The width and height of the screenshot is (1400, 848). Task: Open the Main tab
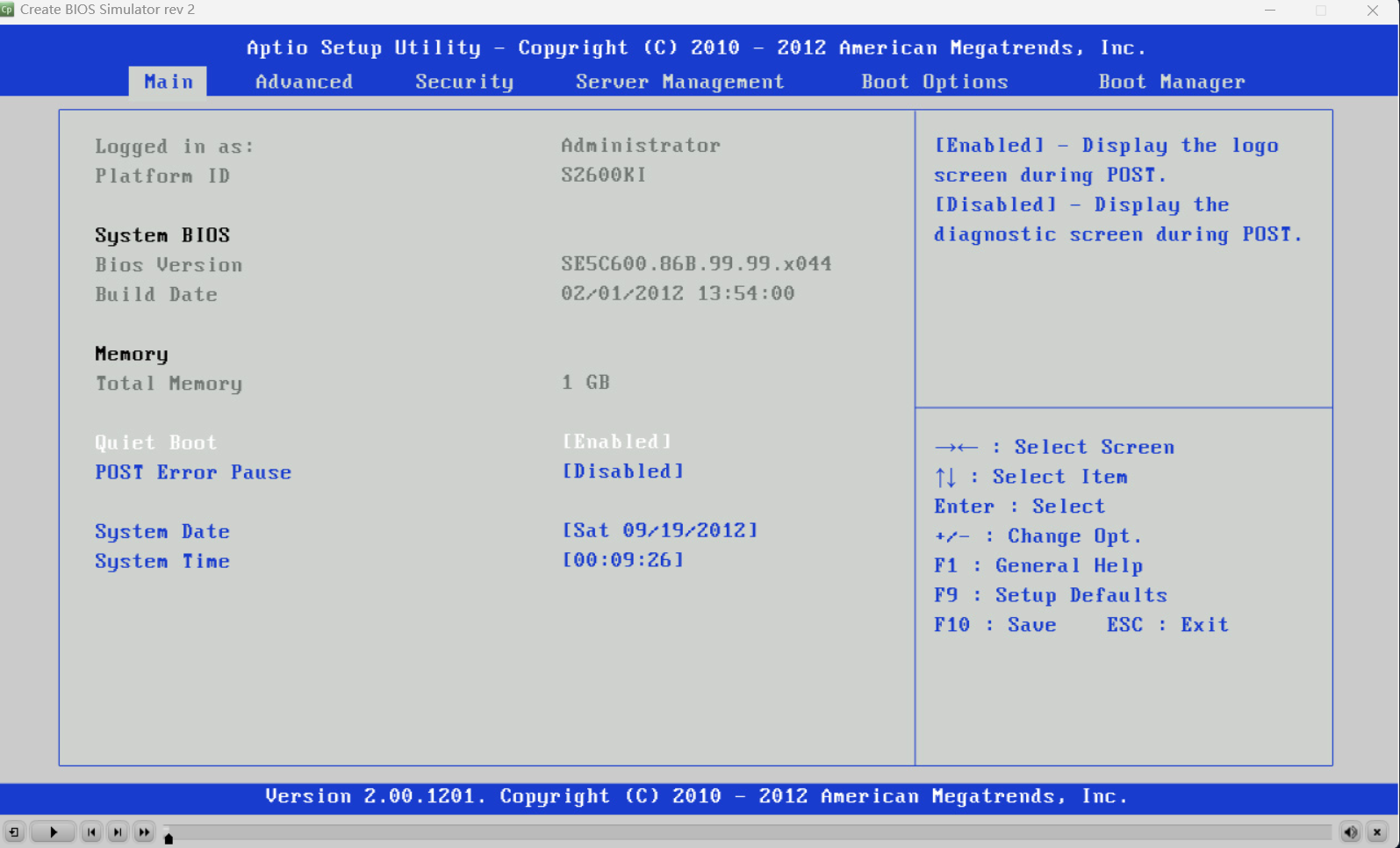click(168, 82)
